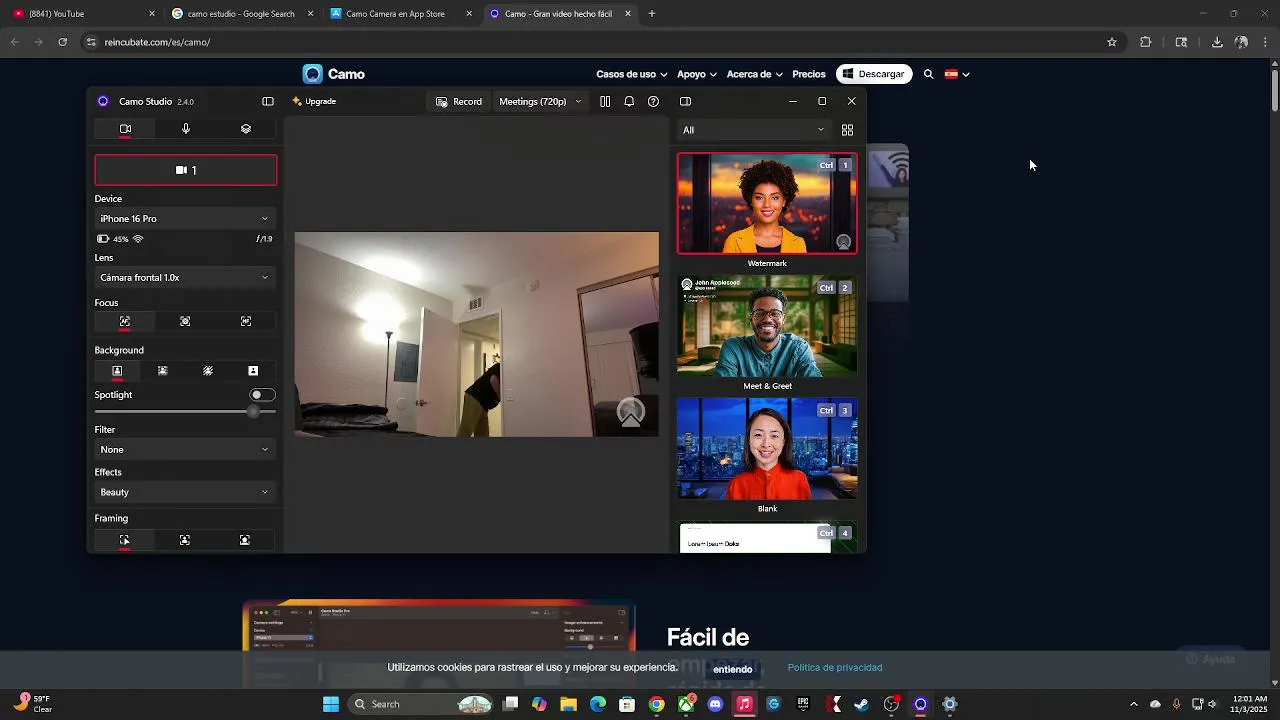
Task: Click the Descargar download button
Action: (874, 74)
